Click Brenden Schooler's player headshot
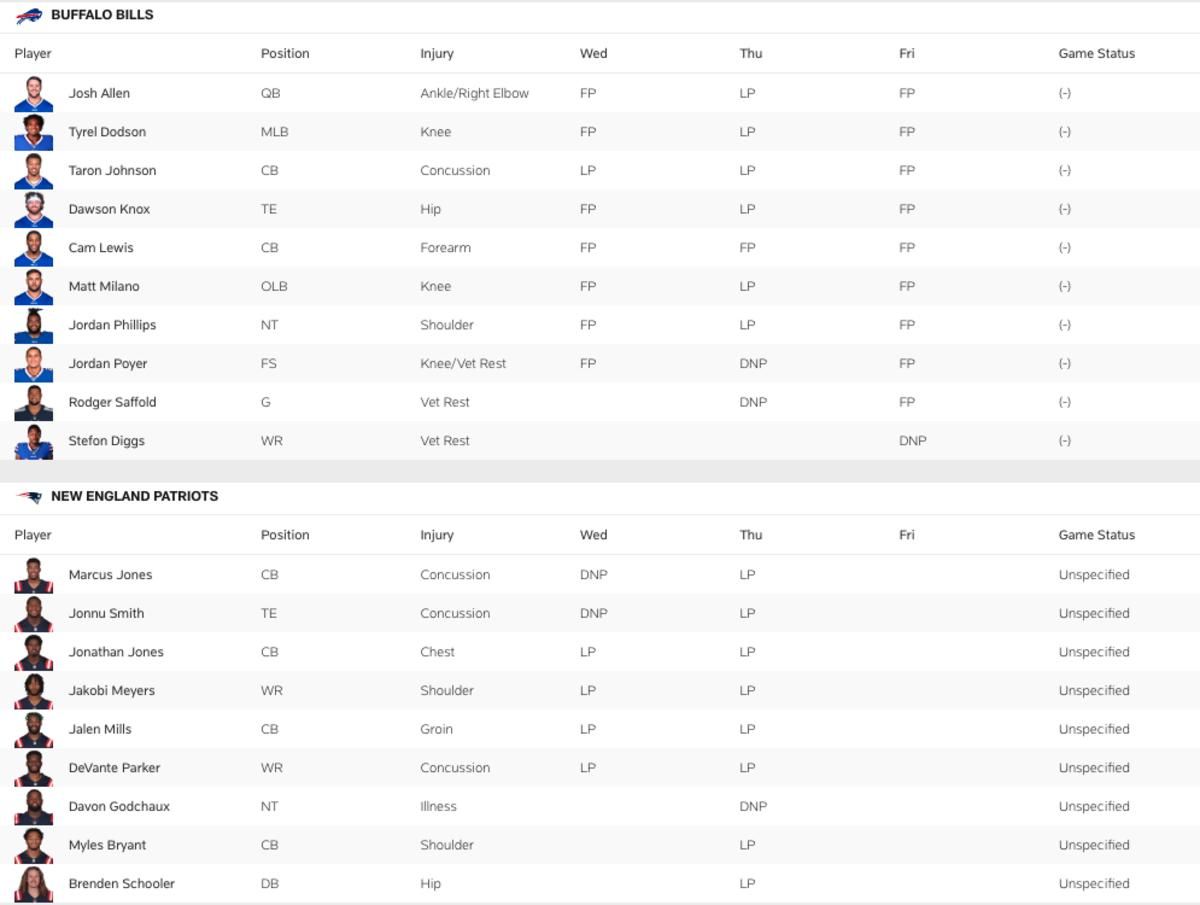This screenshot has width=1200, height=905. coord(34,884)
